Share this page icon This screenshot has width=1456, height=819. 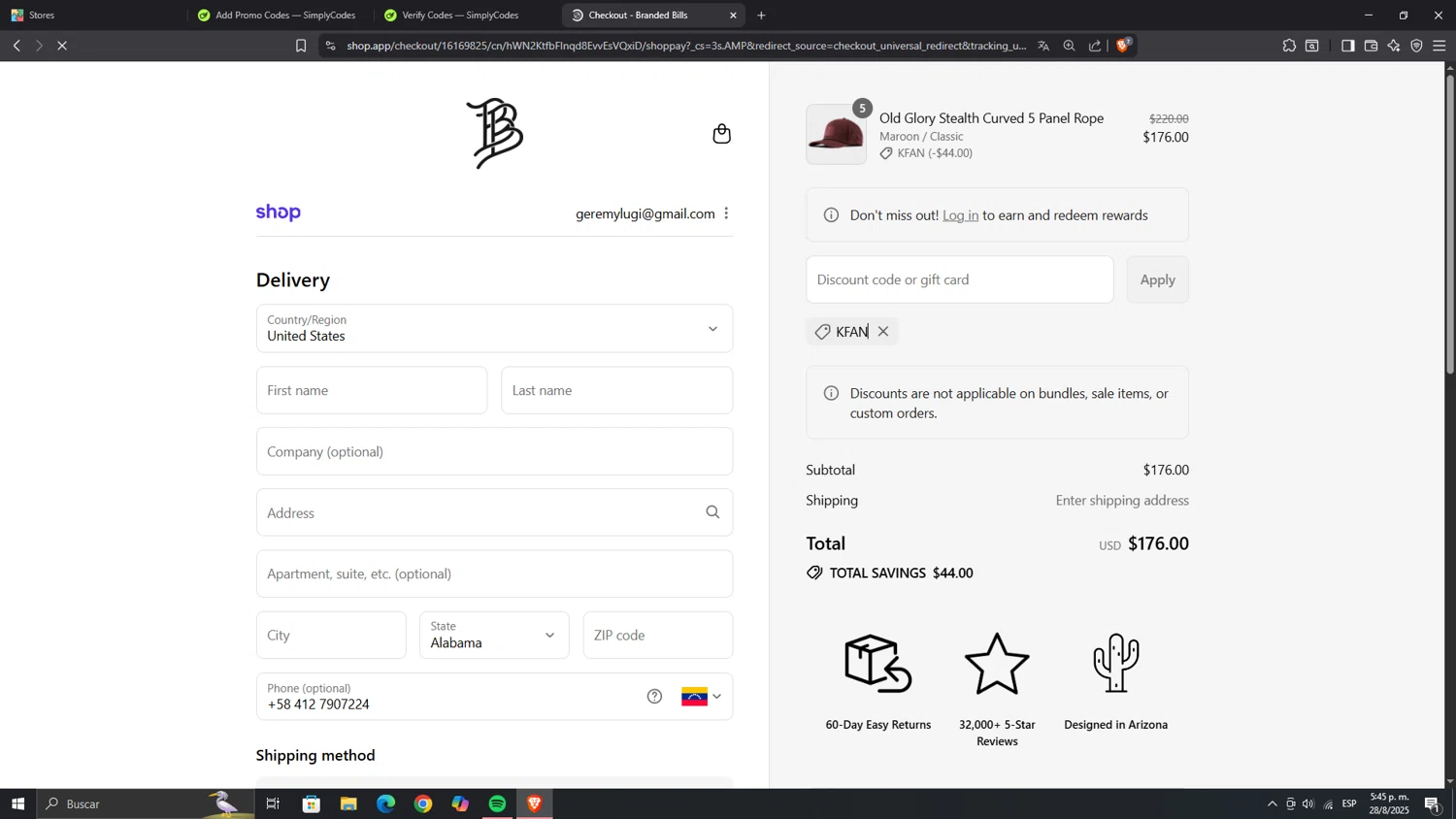(1095, 46)
